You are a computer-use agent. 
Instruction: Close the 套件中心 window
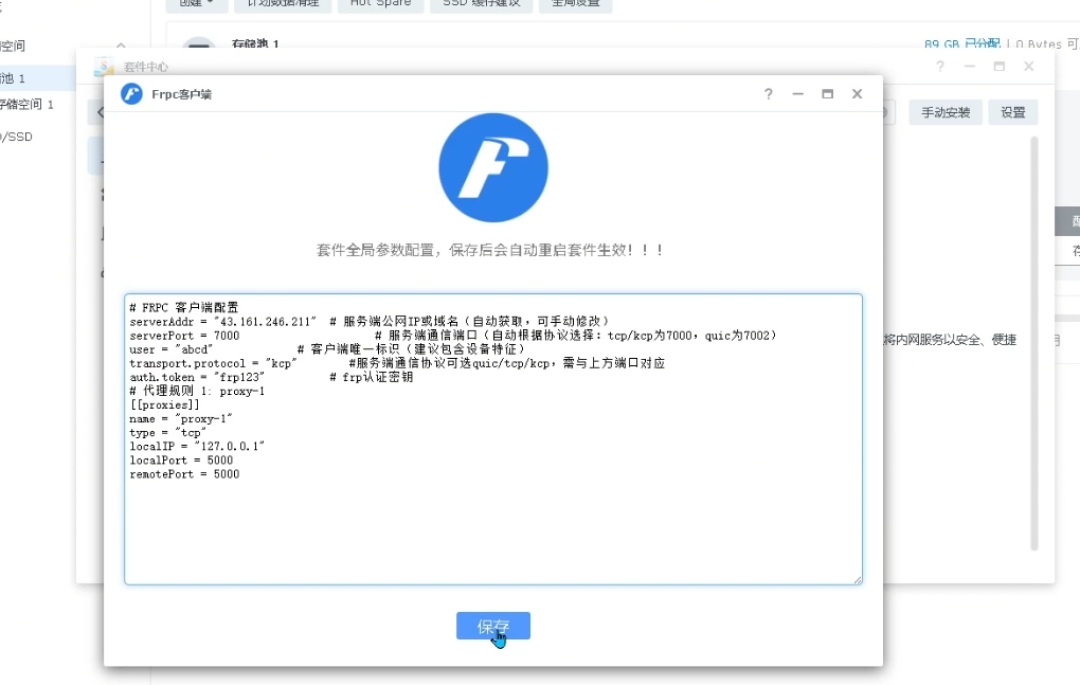click(x=1029, y=66)
